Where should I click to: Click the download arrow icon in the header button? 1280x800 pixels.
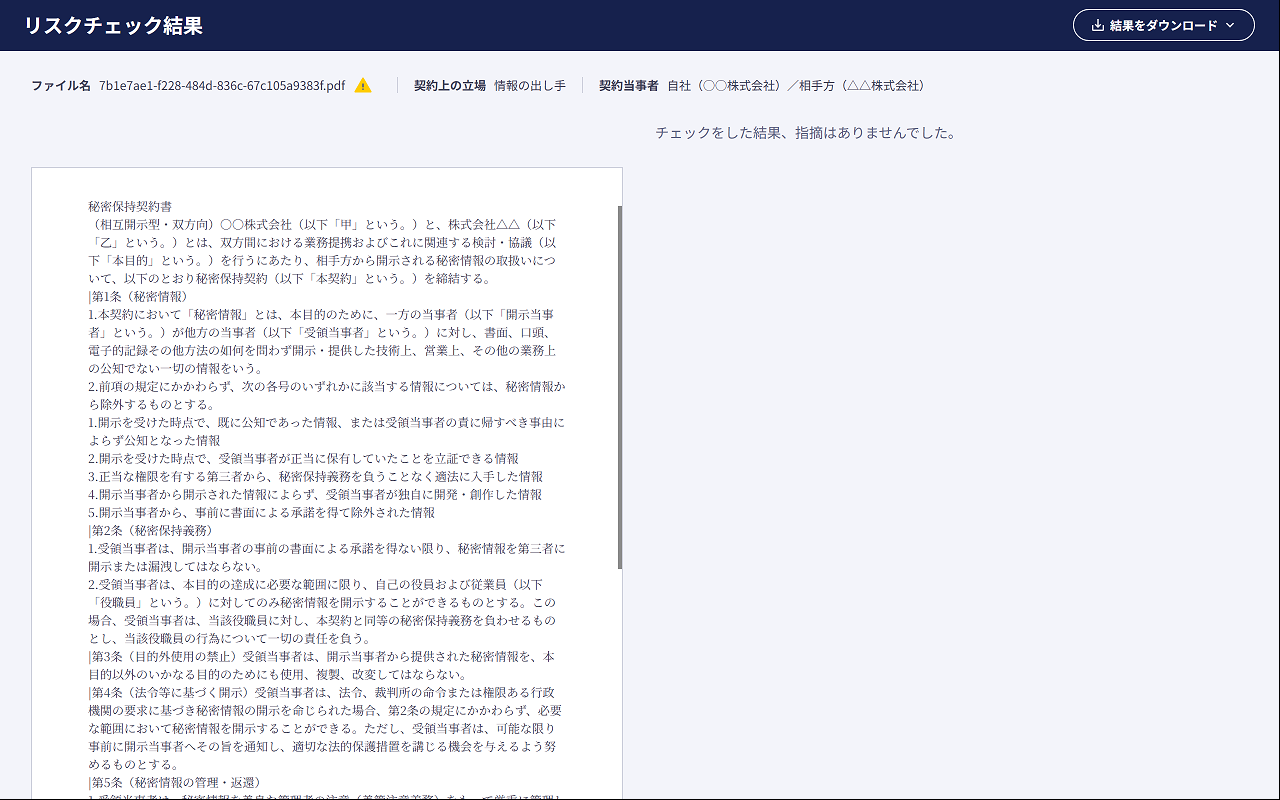[1097, 25]
